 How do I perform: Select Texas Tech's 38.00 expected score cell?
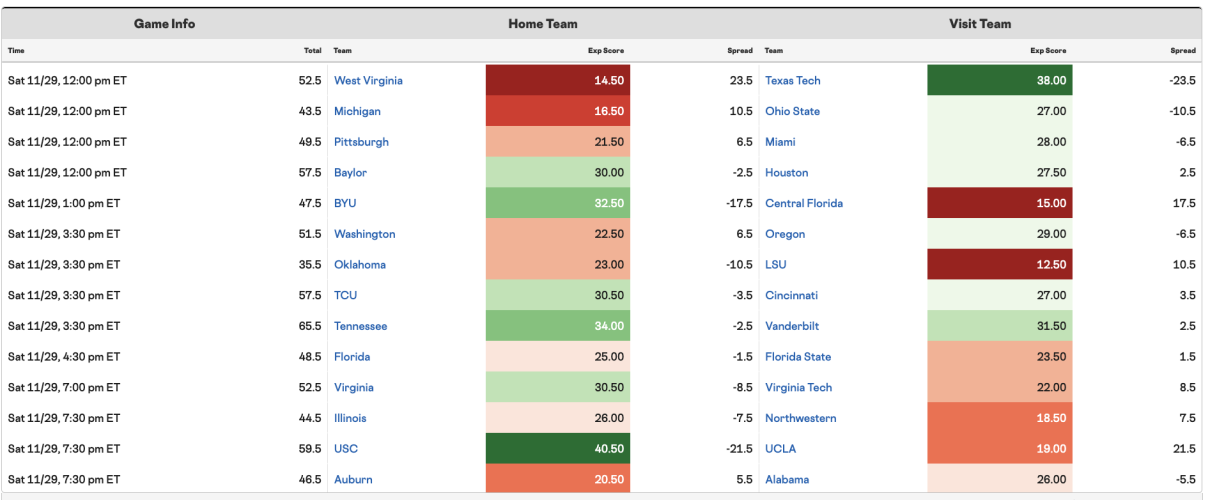pos(1000,81)
